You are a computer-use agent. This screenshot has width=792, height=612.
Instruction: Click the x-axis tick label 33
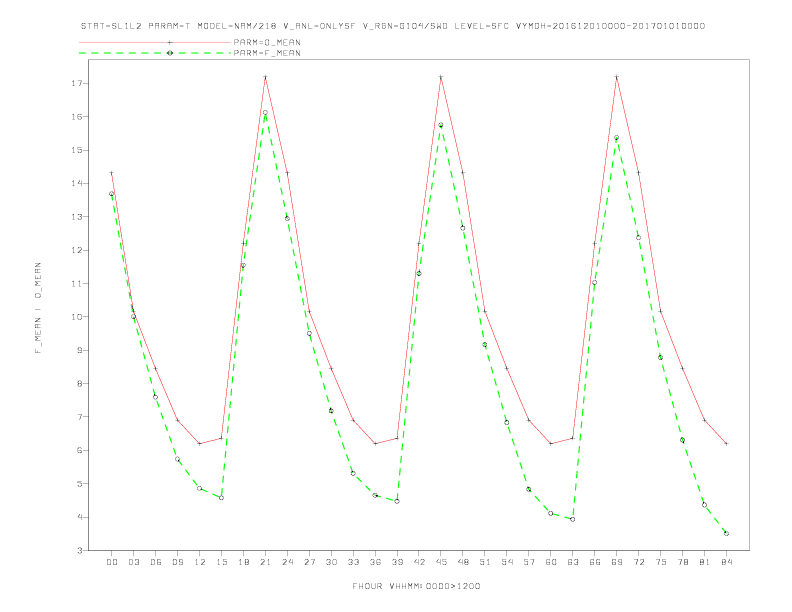[x=353, y=562]
